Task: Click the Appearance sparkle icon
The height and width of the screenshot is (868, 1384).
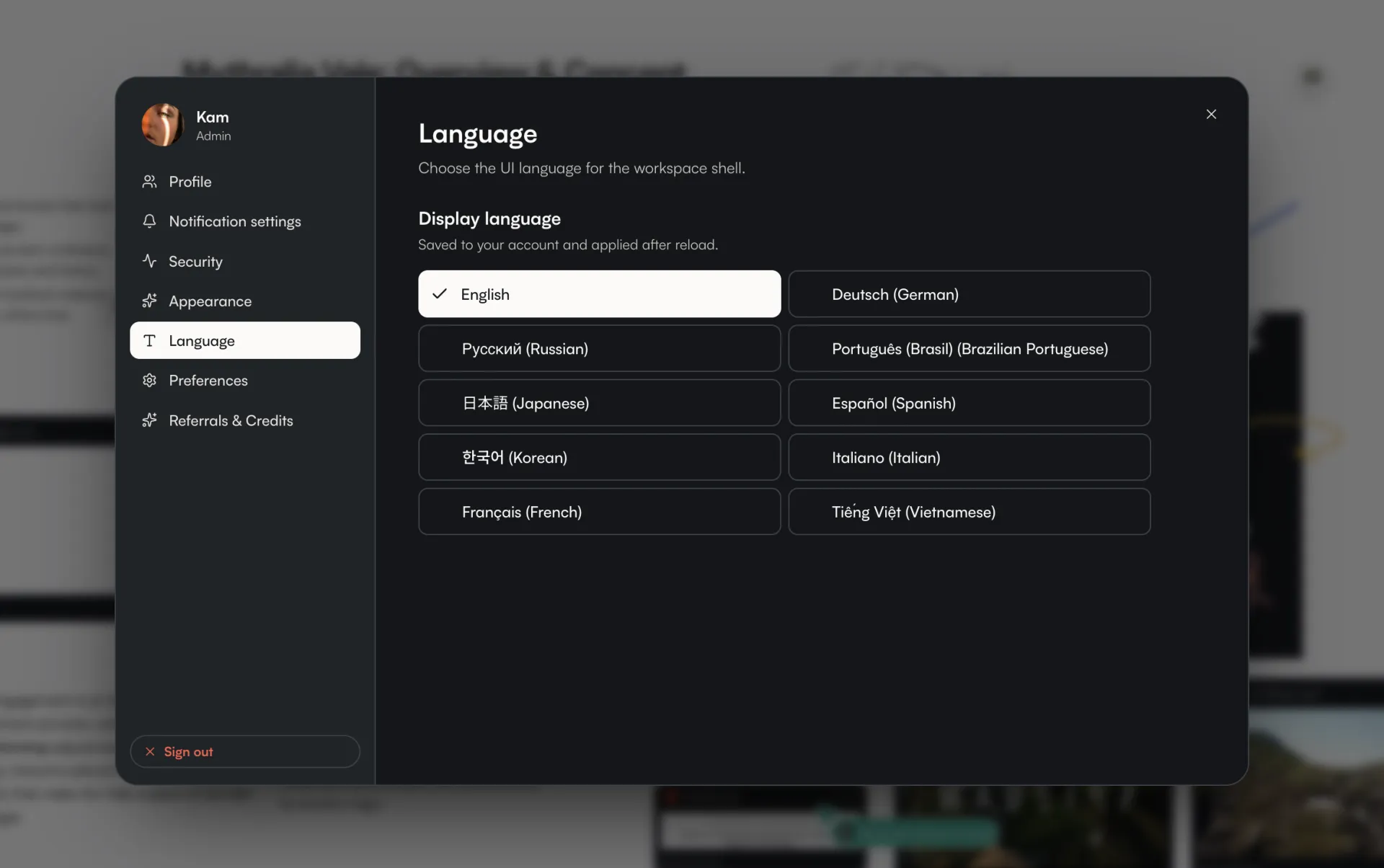Action: pos(149,301)
